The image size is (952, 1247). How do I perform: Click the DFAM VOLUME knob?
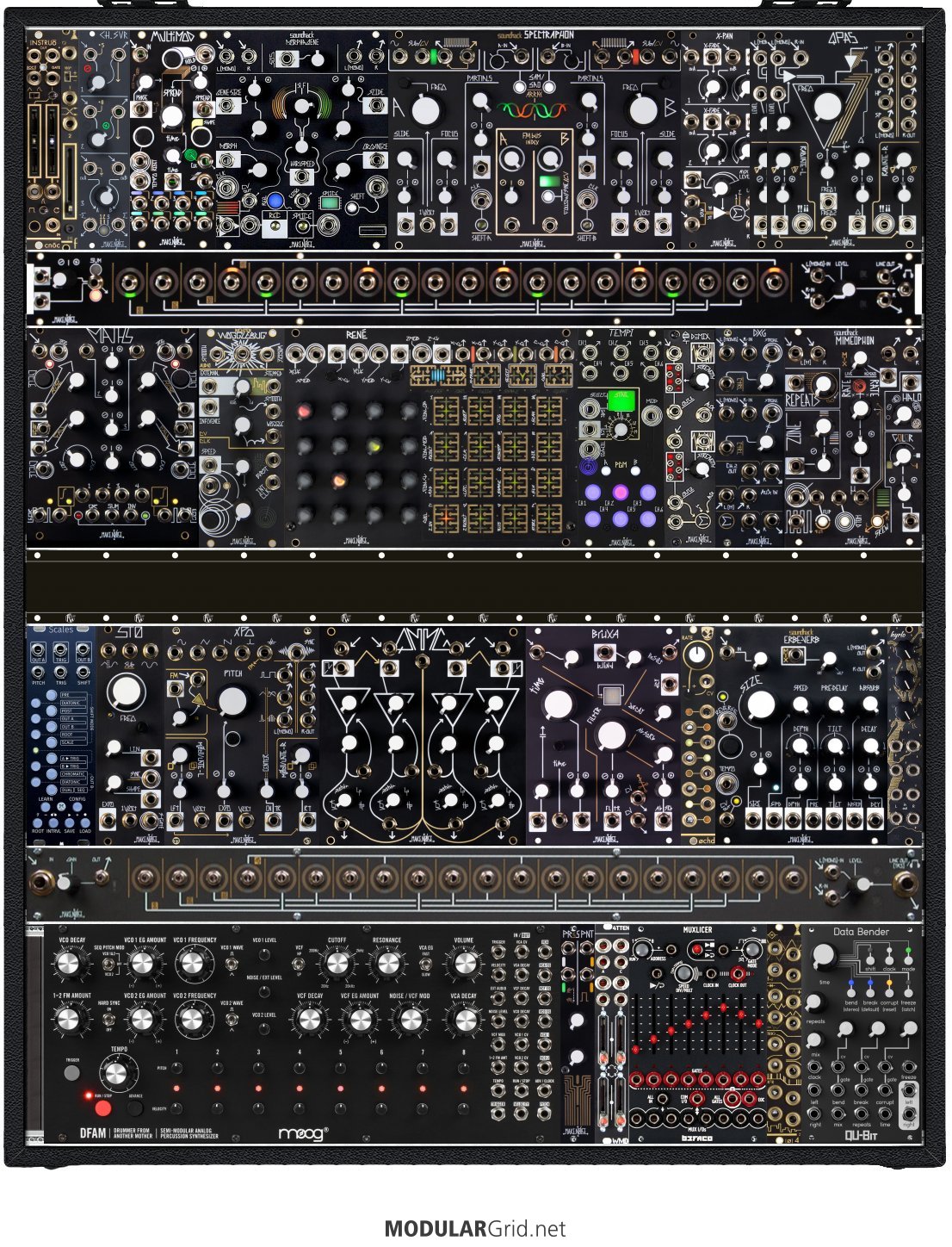click(464, 965)
